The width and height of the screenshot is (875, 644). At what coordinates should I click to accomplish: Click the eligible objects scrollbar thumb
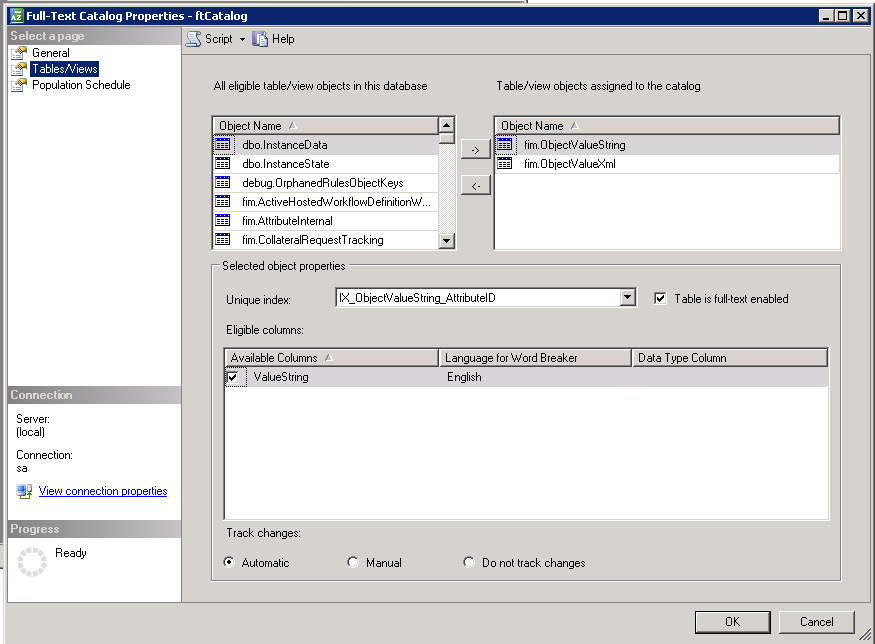(x=446, y=138)
